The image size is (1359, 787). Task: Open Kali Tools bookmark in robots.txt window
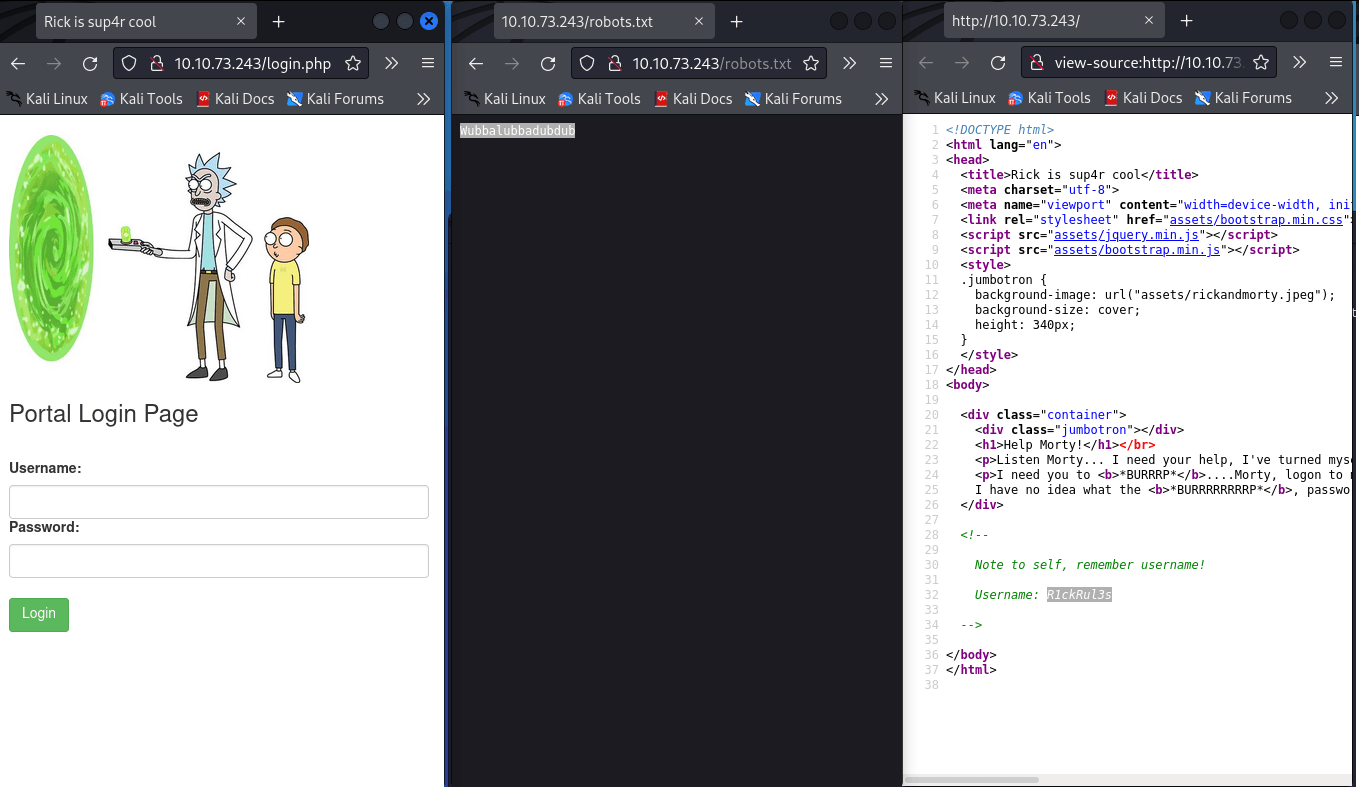599,98
